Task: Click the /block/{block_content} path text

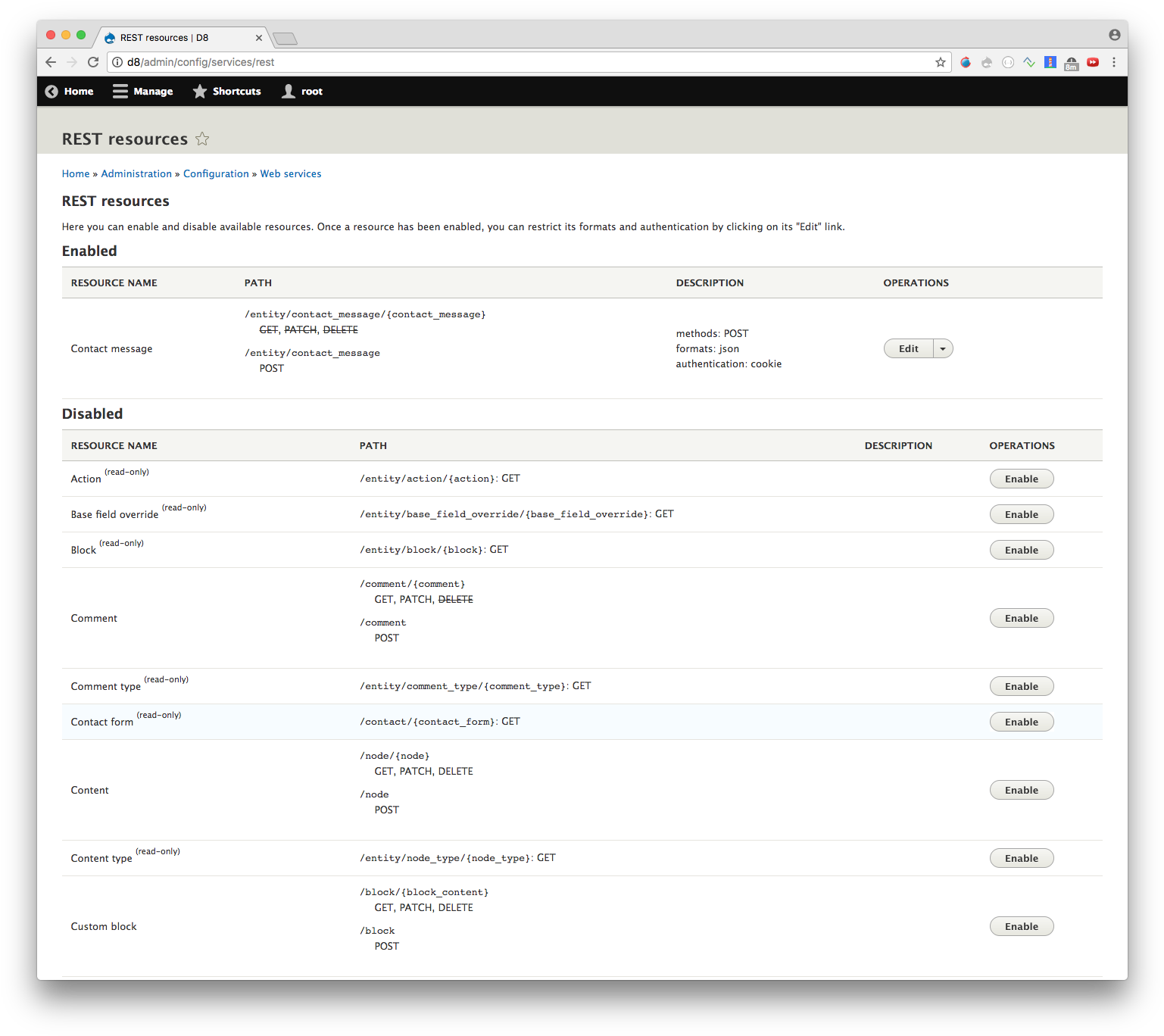Action: point(424,892)
